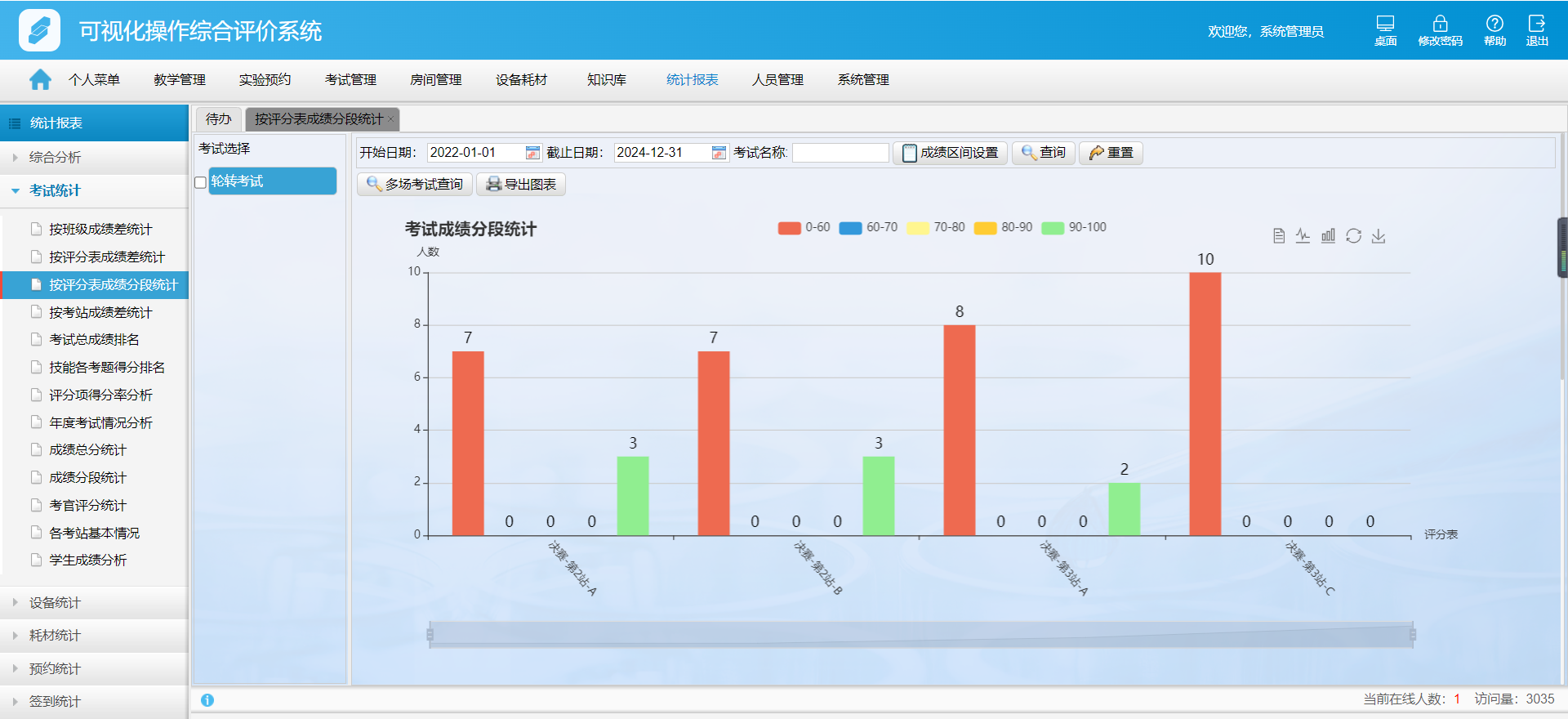Toggle the 0-60 legend series
The image size is (1568, 719).
coord(804,227)
